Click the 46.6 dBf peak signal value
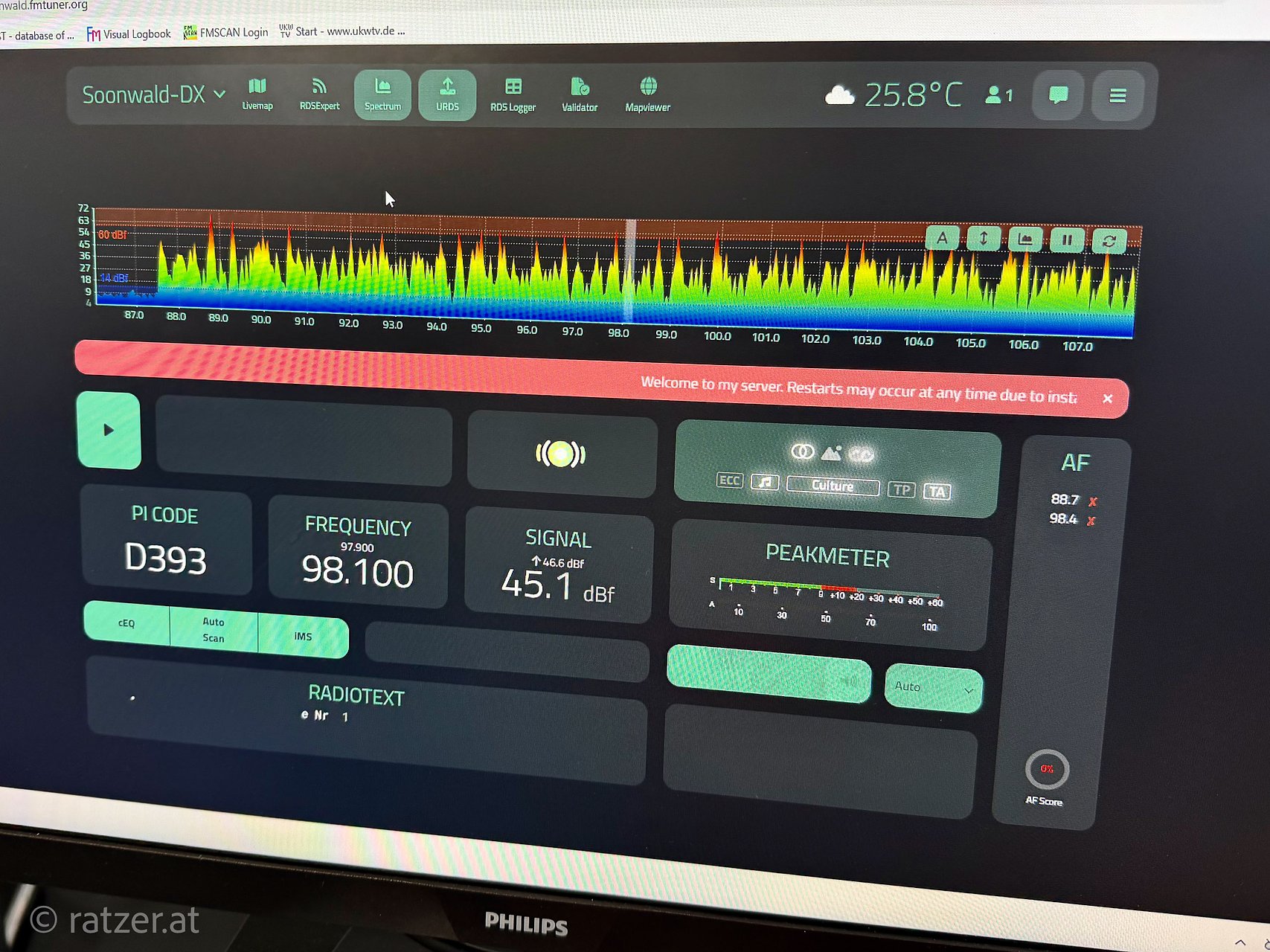Screen dimensions: 1270x952 point(558,563)
